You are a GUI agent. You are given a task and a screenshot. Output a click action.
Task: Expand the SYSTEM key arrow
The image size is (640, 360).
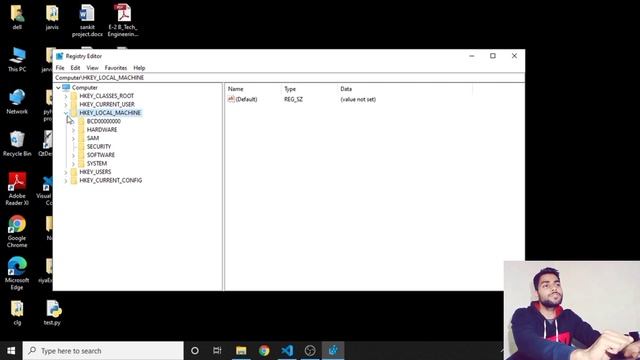[73, 164]
